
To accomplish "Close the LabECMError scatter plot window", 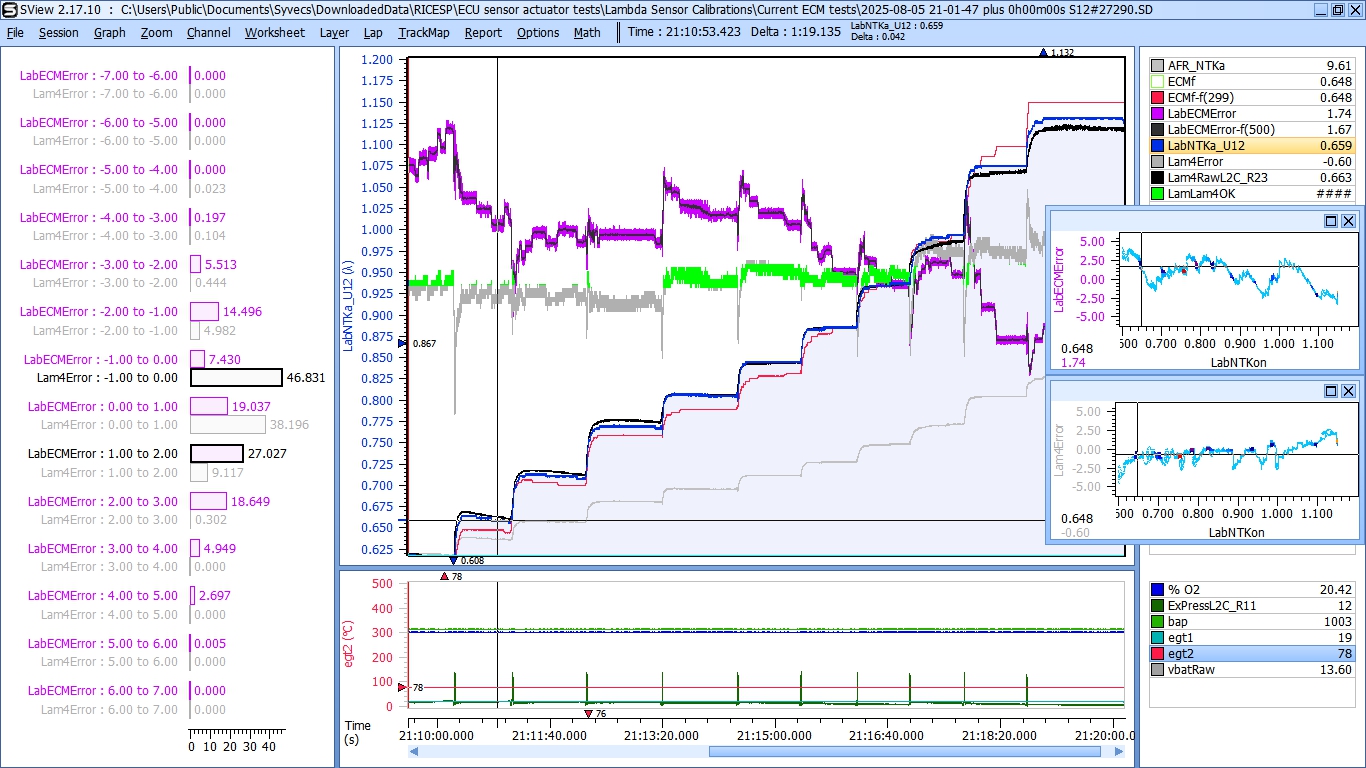I will click(x=1348, y=221).
